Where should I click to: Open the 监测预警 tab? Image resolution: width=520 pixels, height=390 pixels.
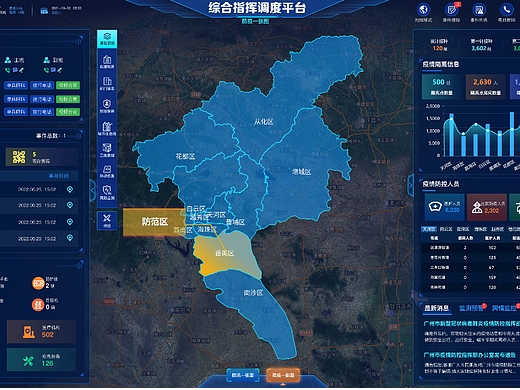pyautogui.click(x=471, y=308)
